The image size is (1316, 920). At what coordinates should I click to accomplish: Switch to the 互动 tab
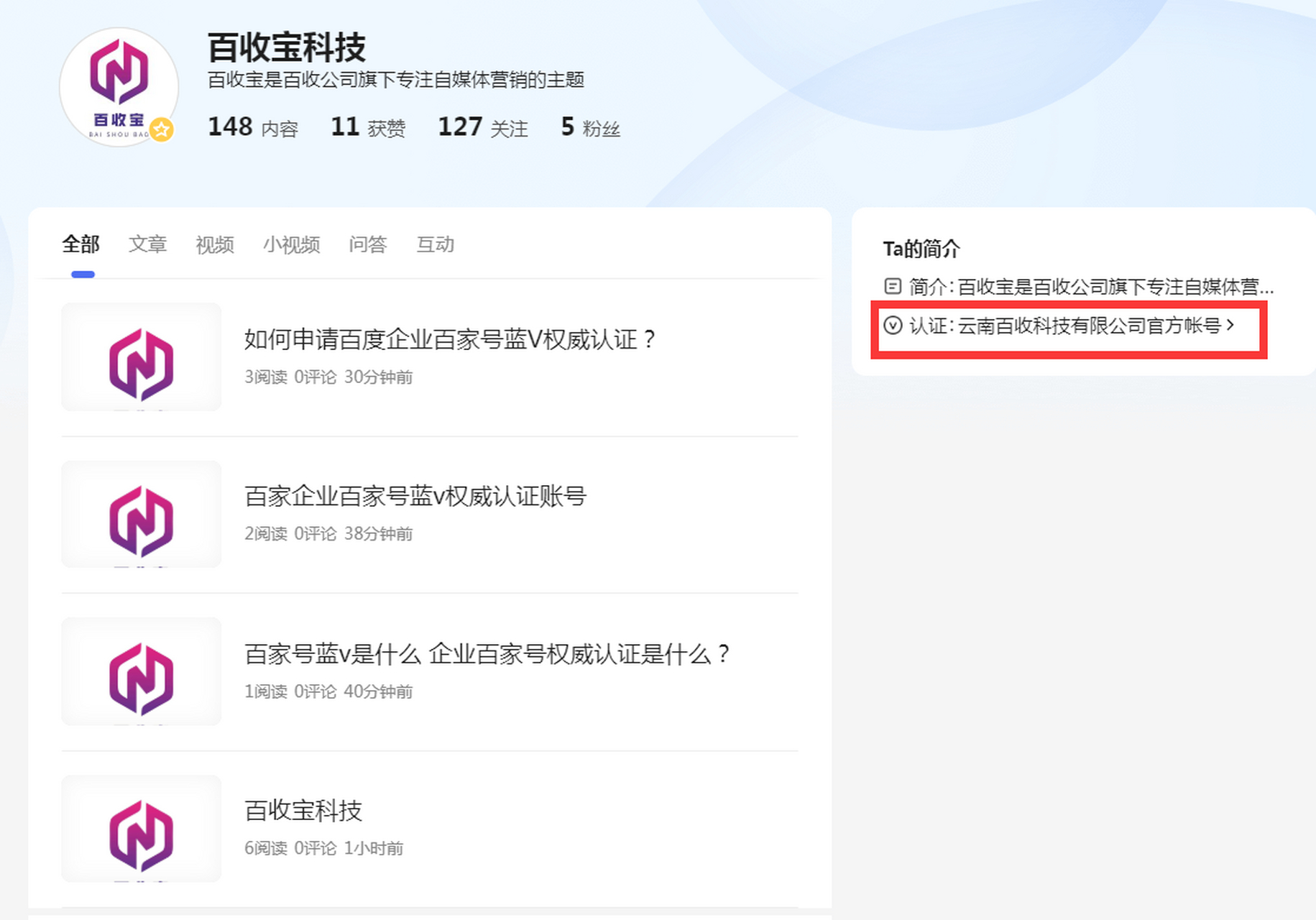(436, 244)
